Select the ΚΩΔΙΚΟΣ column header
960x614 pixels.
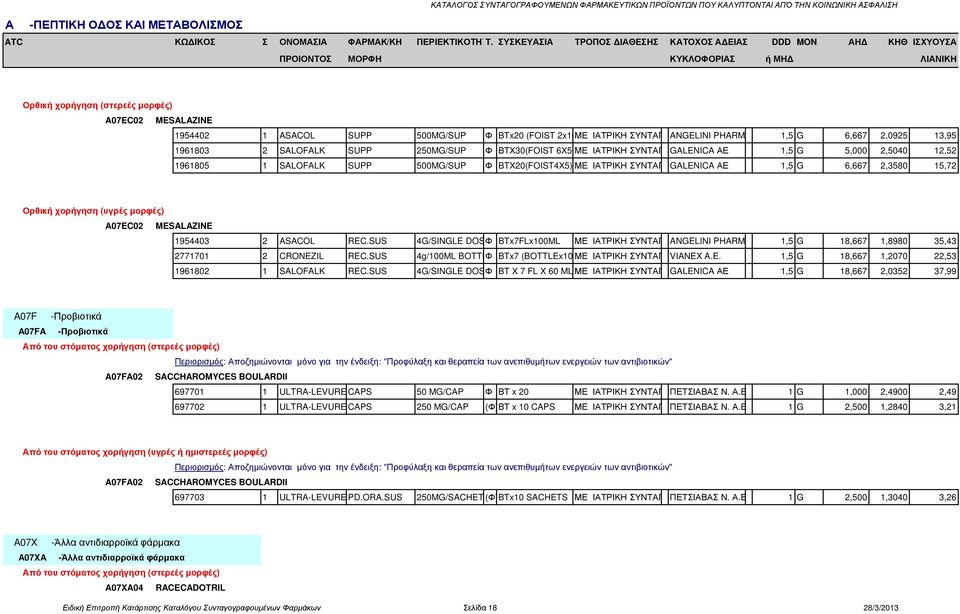(x=195, y=42)
